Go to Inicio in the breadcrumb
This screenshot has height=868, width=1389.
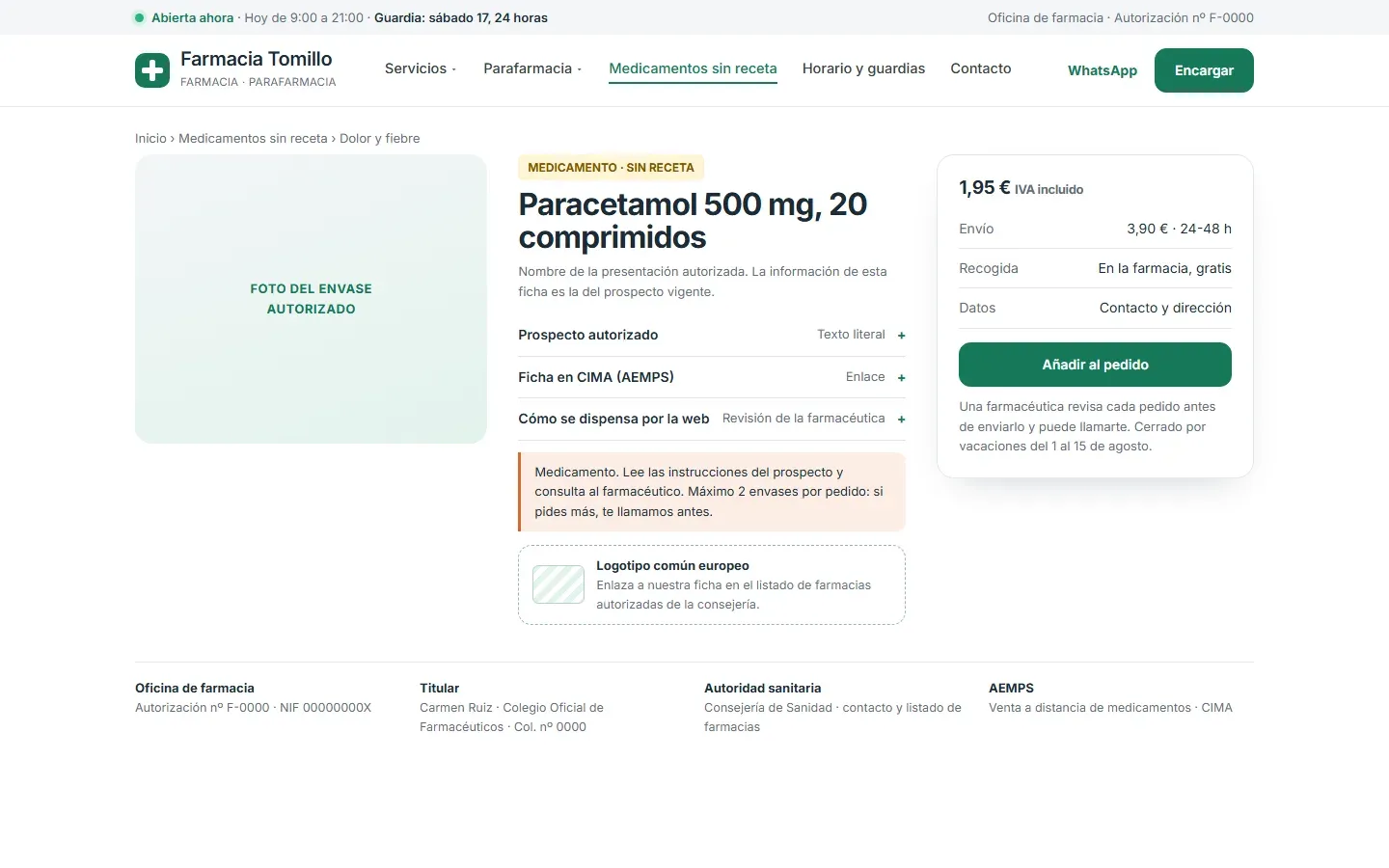point(150,139)
